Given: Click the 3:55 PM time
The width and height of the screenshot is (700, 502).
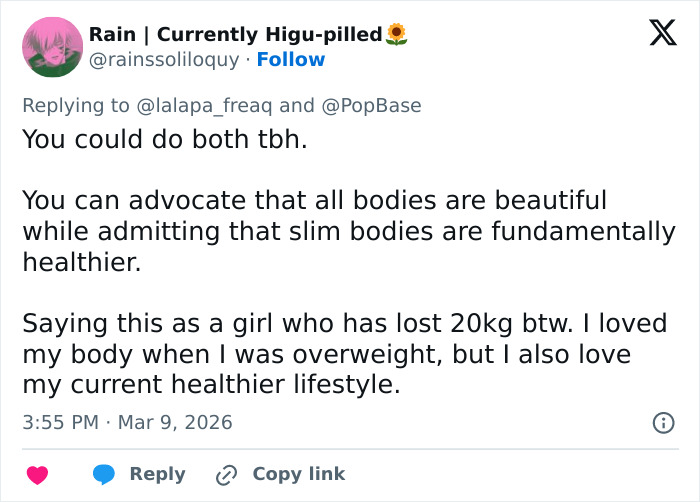Looking at the screenshot, I should click(60, 423).
